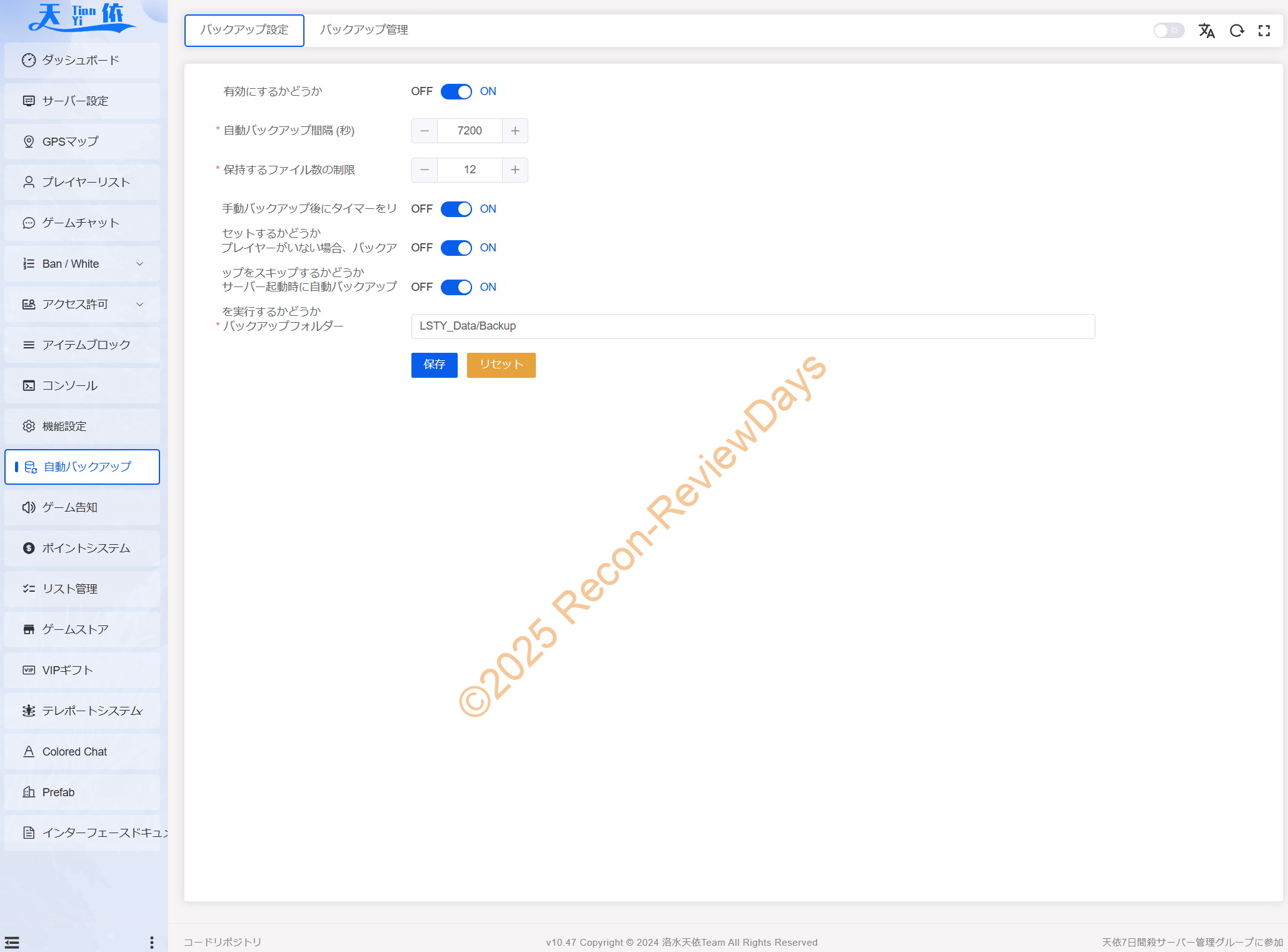This screenshot has height=952, width=1288.
Task: Toggle server-startup auto backup switch
Action: [456, 287]
